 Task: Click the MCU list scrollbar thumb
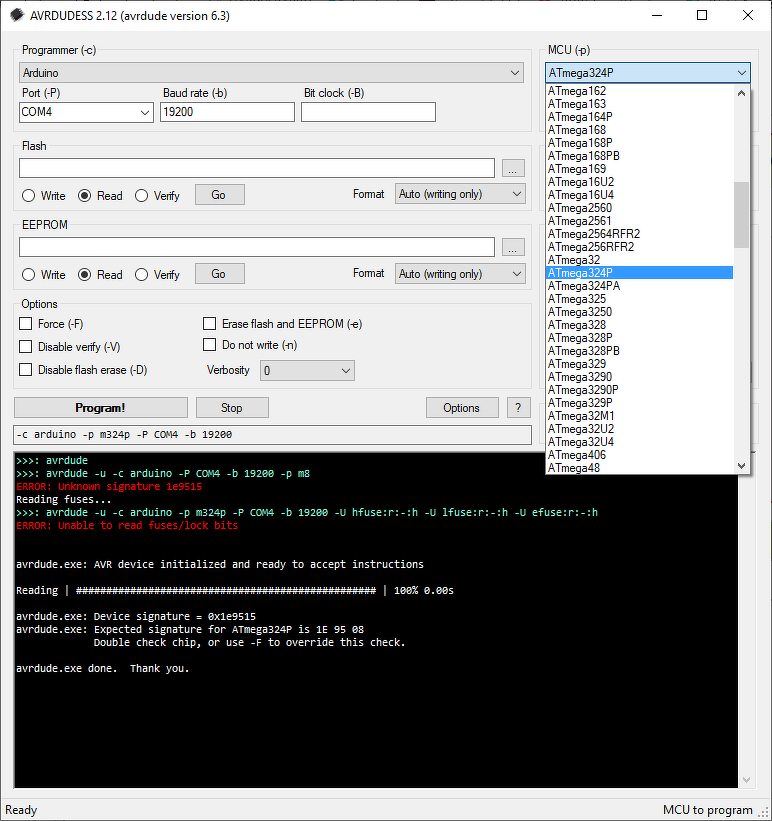[741, 215]
